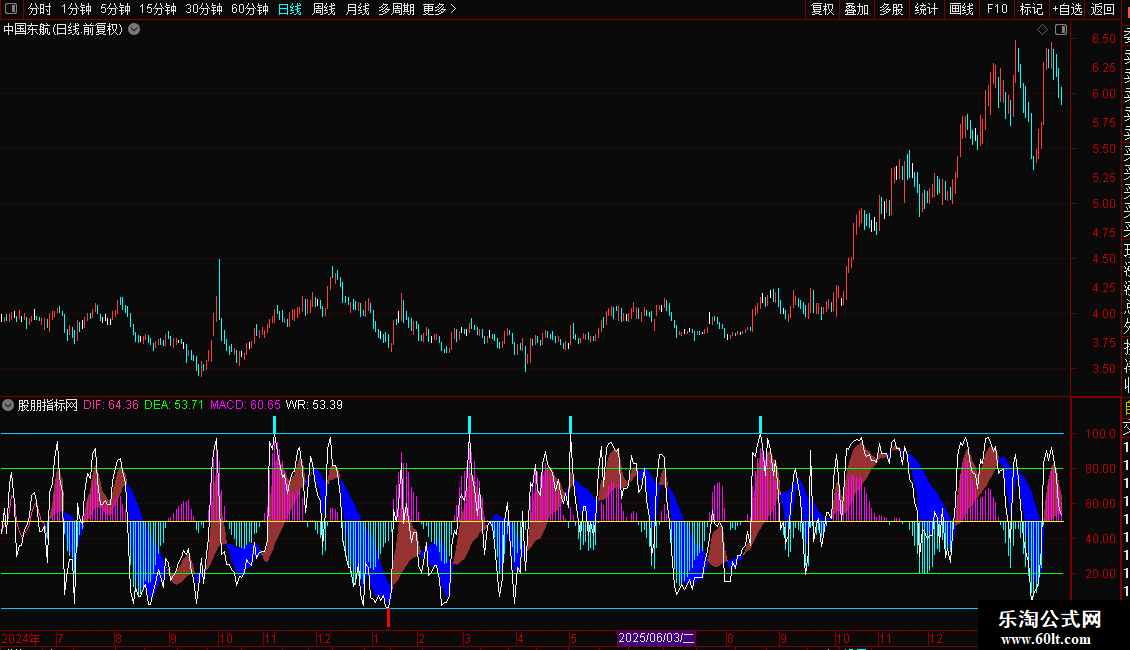
Task: Switch to the 60分钟 chart tab
Action: [249, 9]
